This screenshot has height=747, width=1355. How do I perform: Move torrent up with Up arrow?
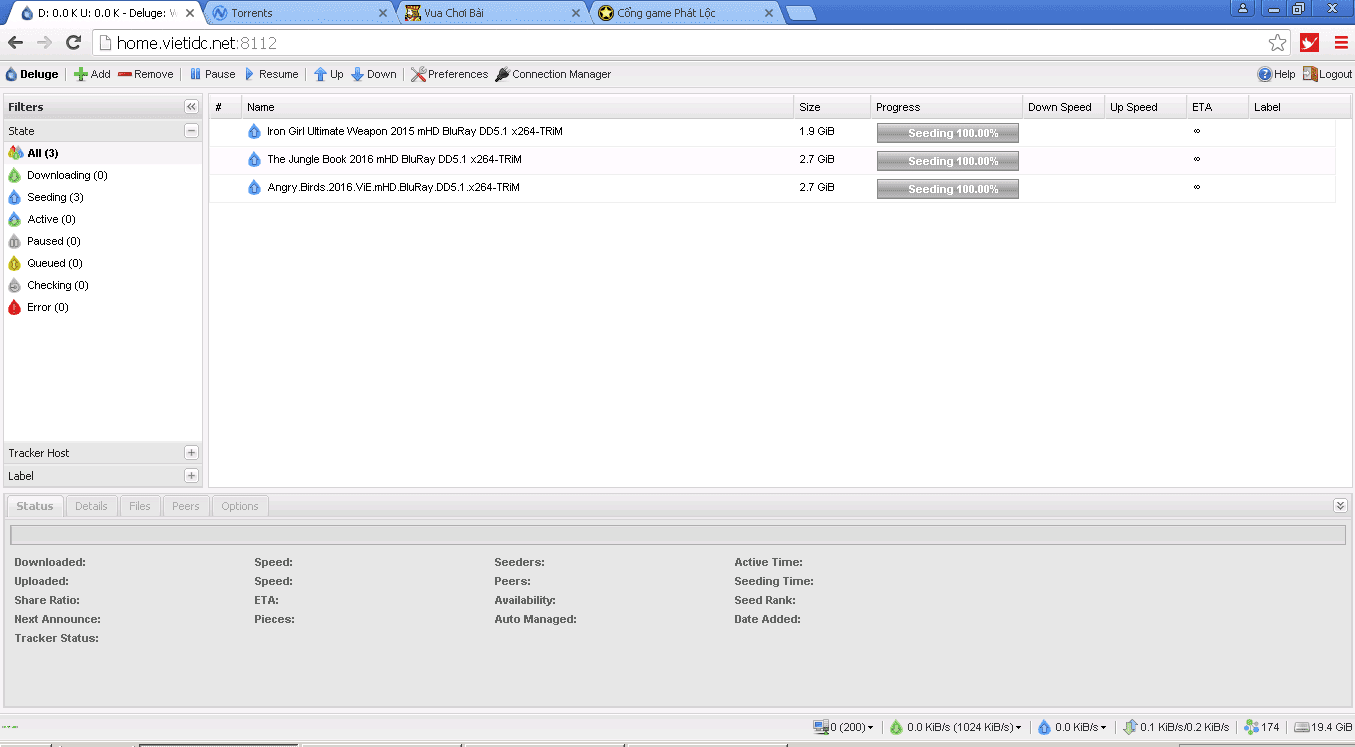[x=320, y=74]
